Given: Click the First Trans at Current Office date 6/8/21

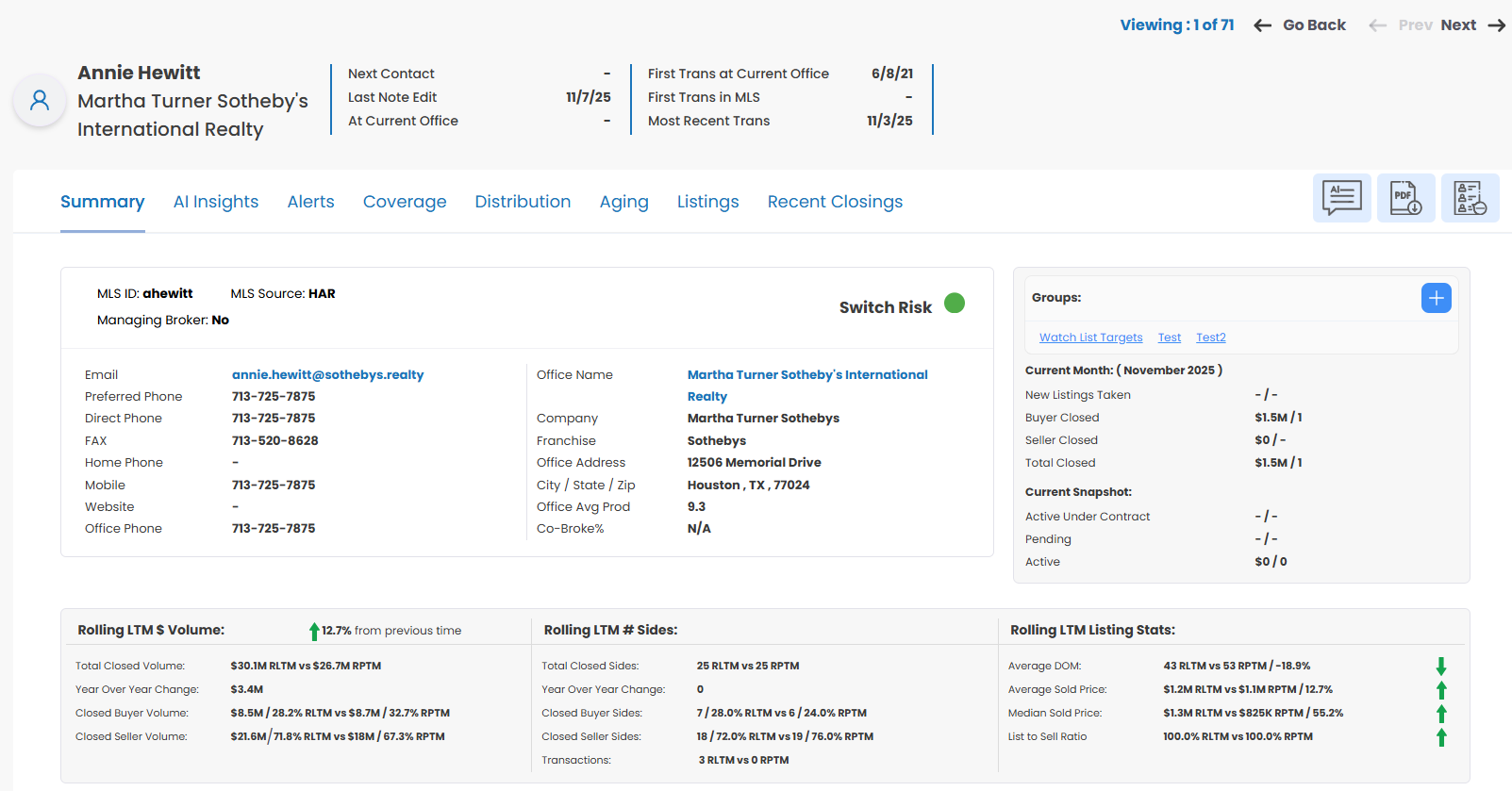Looking at the screenshot, I should click(892, 74).
